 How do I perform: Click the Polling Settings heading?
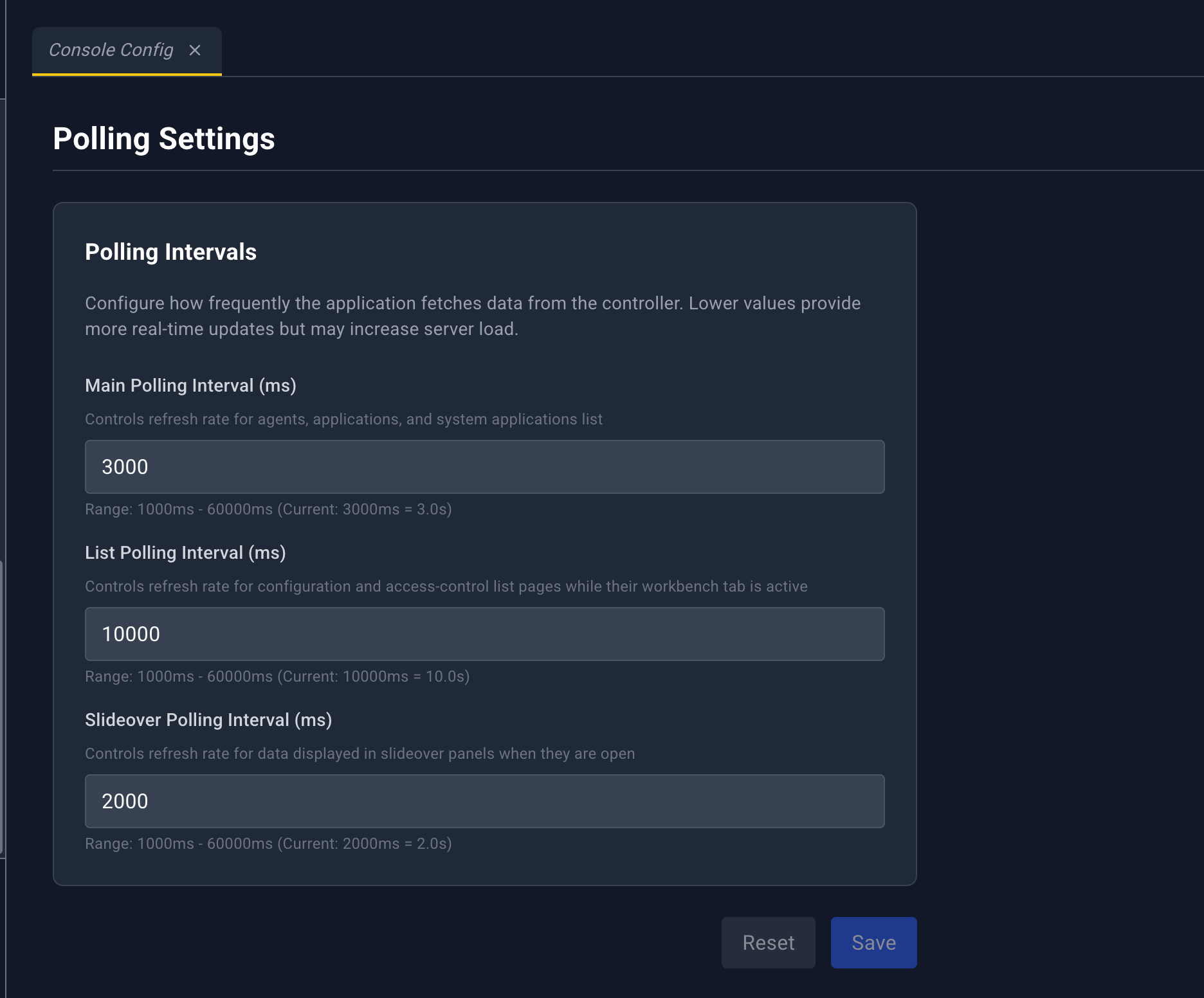[164, 139]
